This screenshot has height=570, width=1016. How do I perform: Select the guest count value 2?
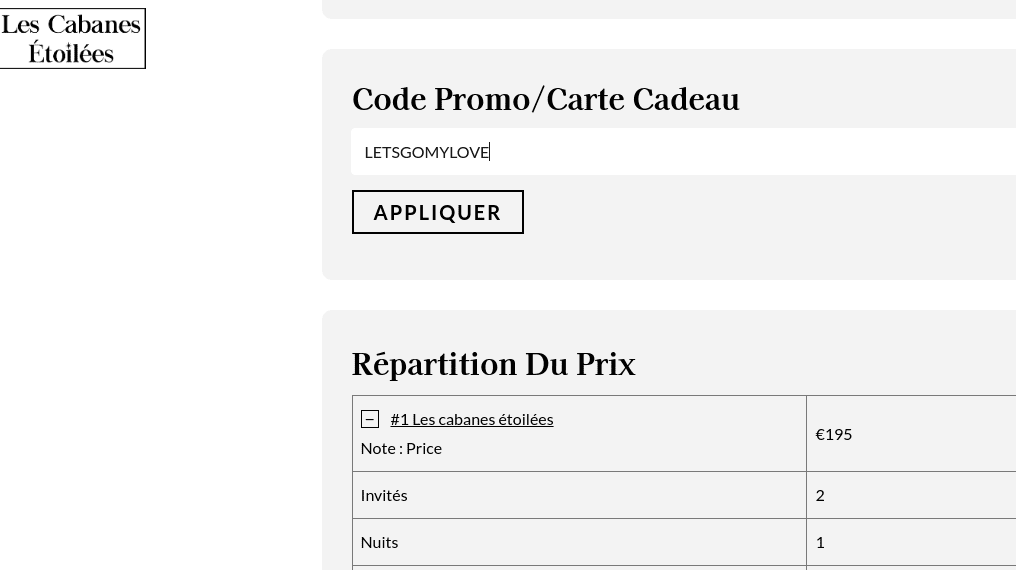[820, 495]
